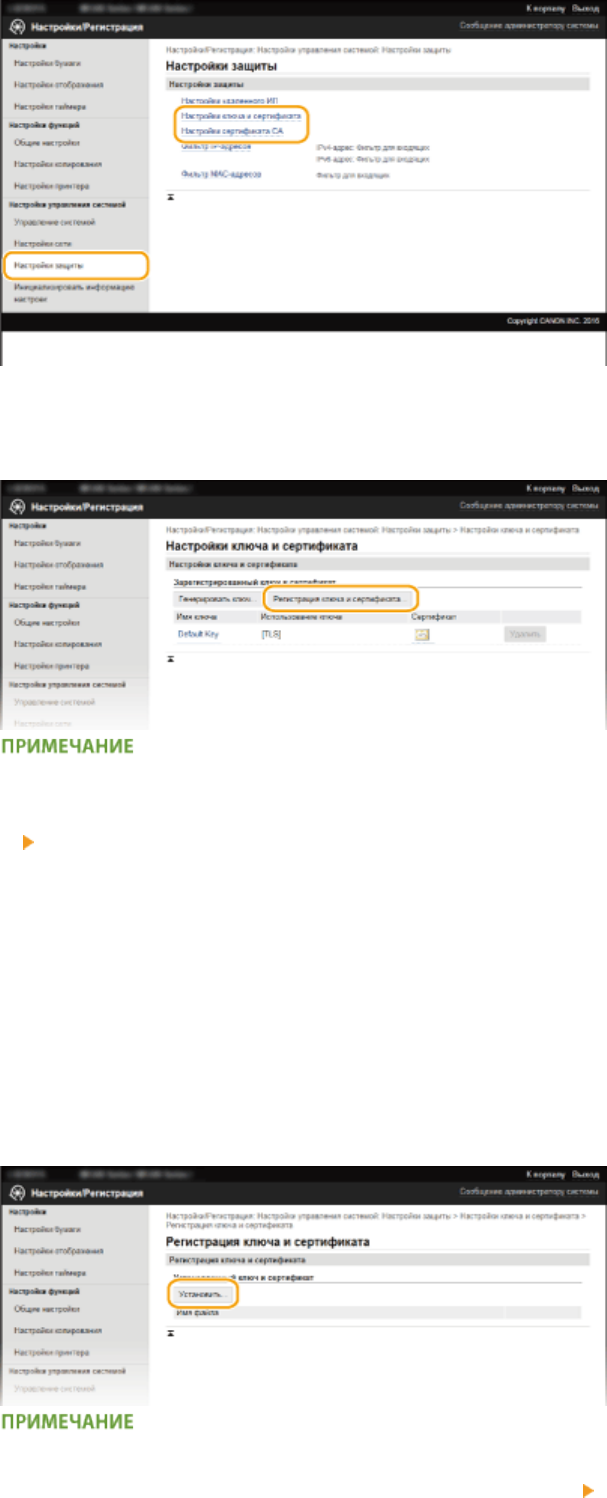Click Установить... button
Image resolution: width=607 pixels, height=1498 pixels.
pos(202,1293)
